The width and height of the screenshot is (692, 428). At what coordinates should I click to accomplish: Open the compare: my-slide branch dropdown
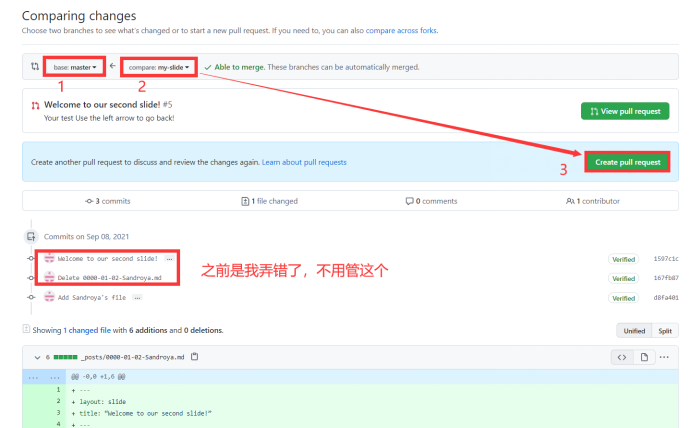click(x=159, y=67)
